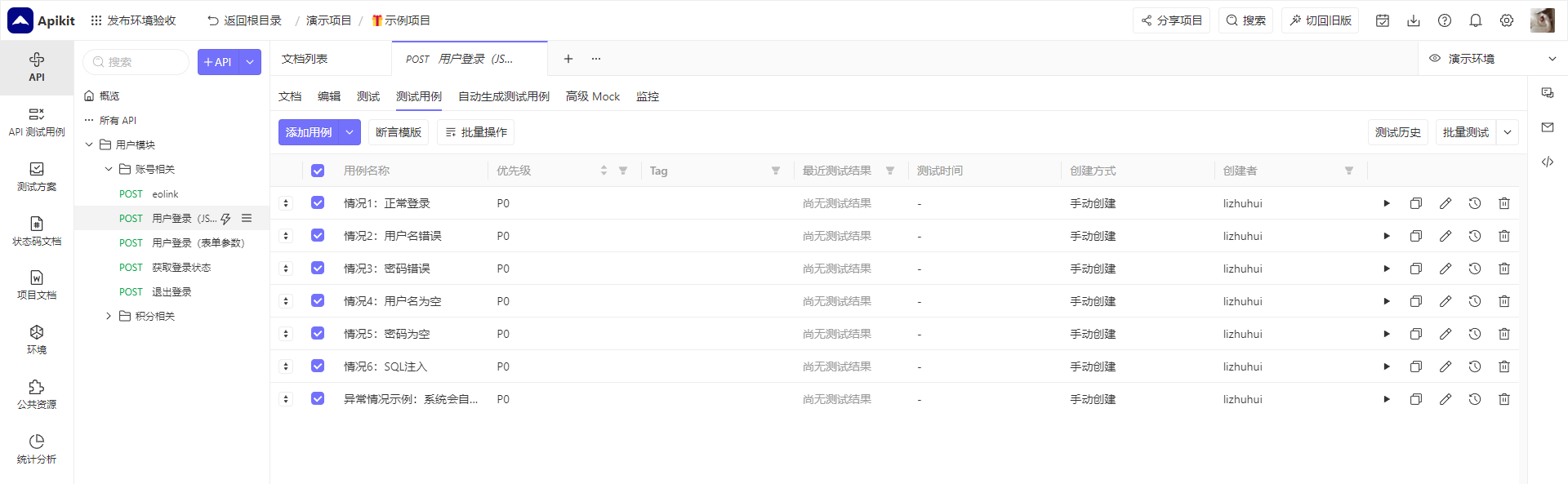Expand 积分相关 folder
Viewport: 1568px width, 484px height.
(109, 316)
